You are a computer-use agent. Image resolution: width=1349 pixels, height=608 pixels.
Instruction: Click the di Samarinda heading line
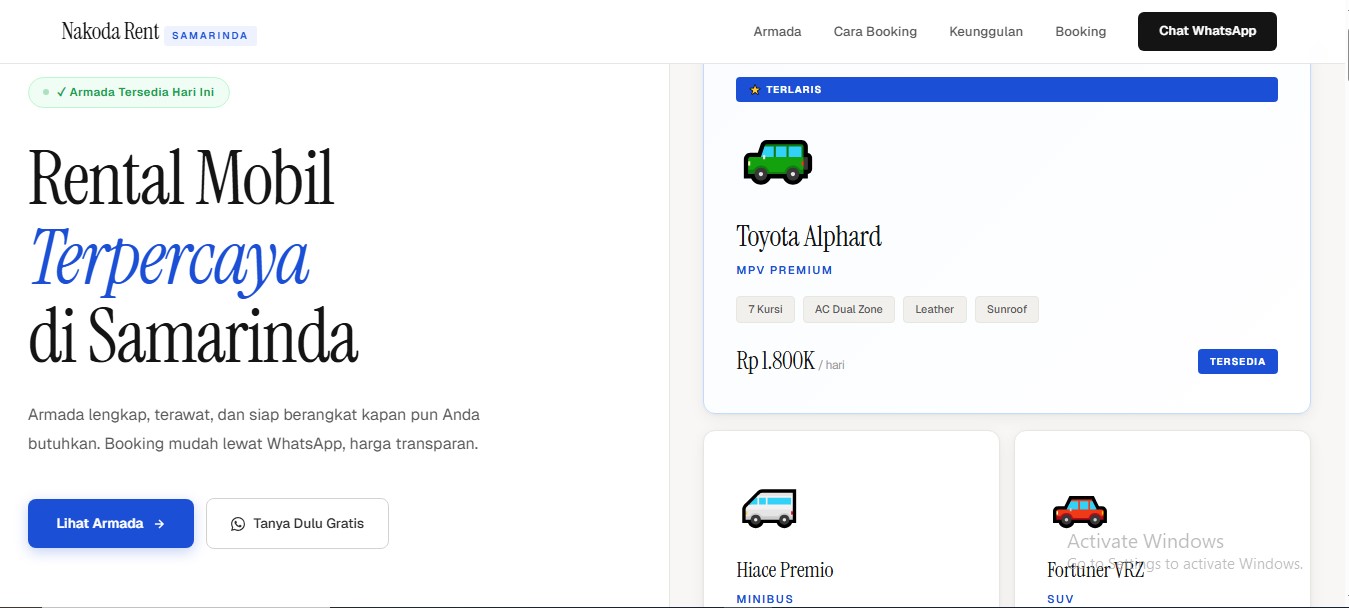(x=193, y=336)
